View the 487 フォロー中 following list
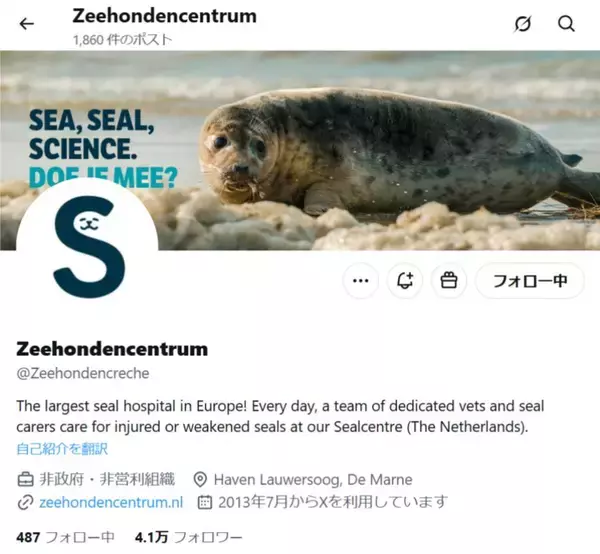This screenshot has width=600, height=554. pos(66,537)
